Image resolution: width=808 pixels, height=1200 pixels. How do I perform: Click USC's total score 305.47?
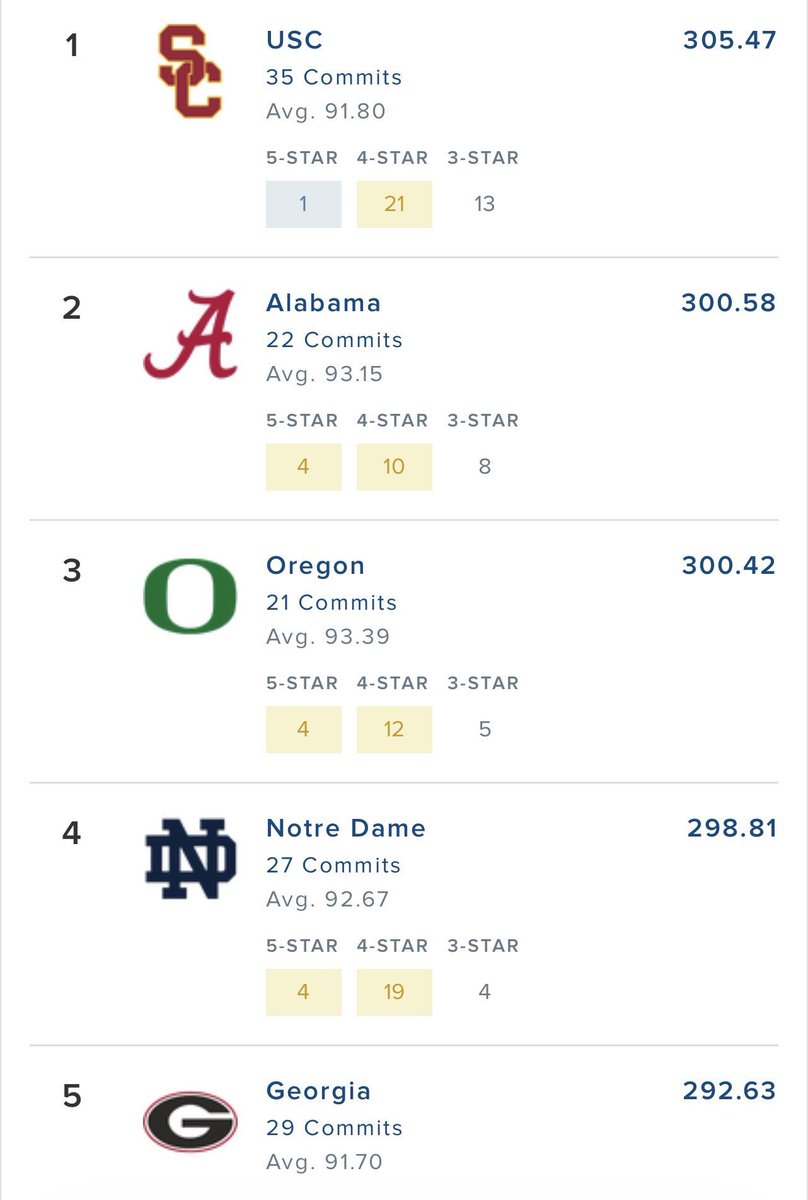click(729, 40)
